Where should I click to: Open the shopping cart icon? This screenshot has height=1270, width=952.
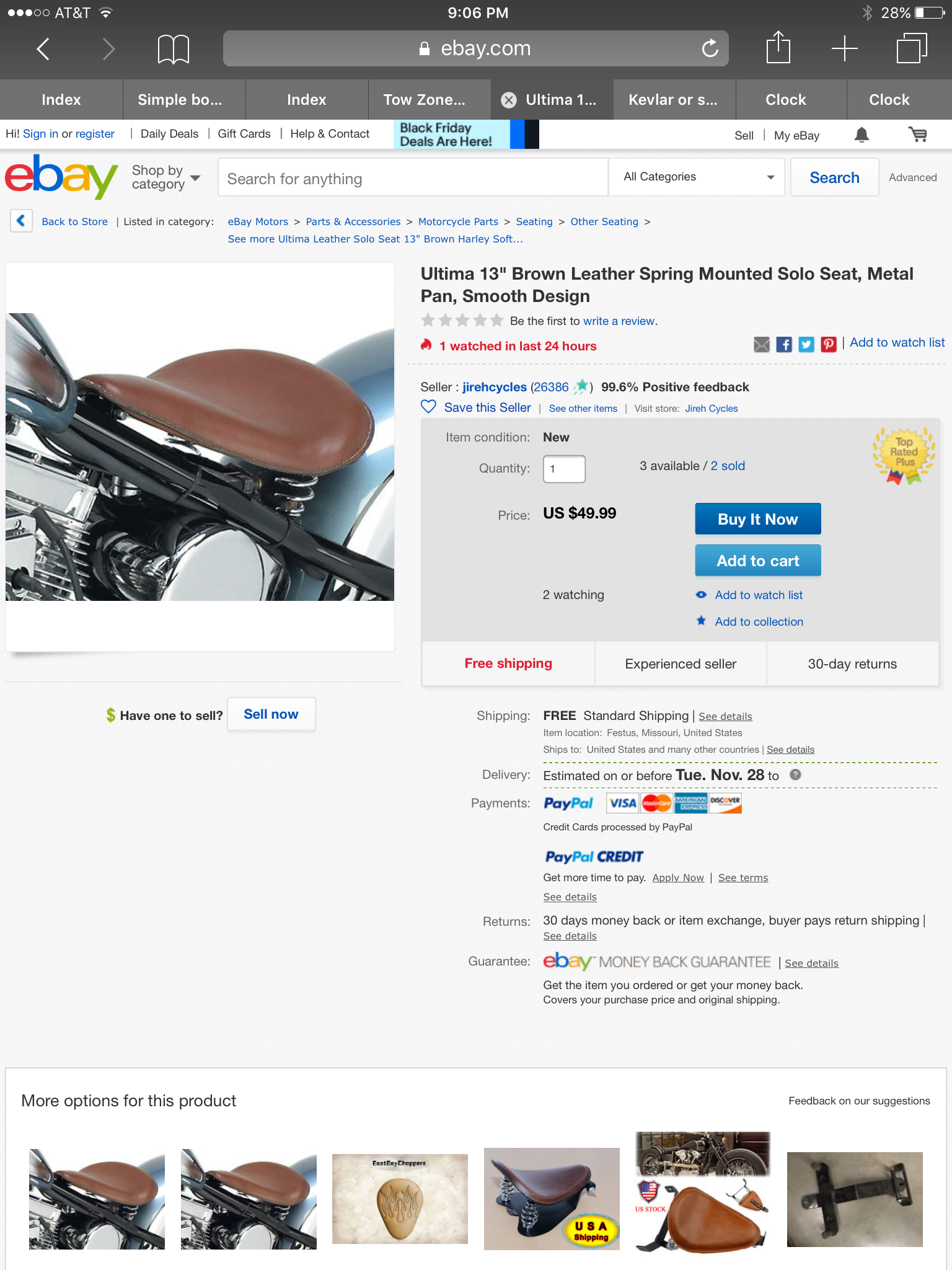click(x=917, y=135)
